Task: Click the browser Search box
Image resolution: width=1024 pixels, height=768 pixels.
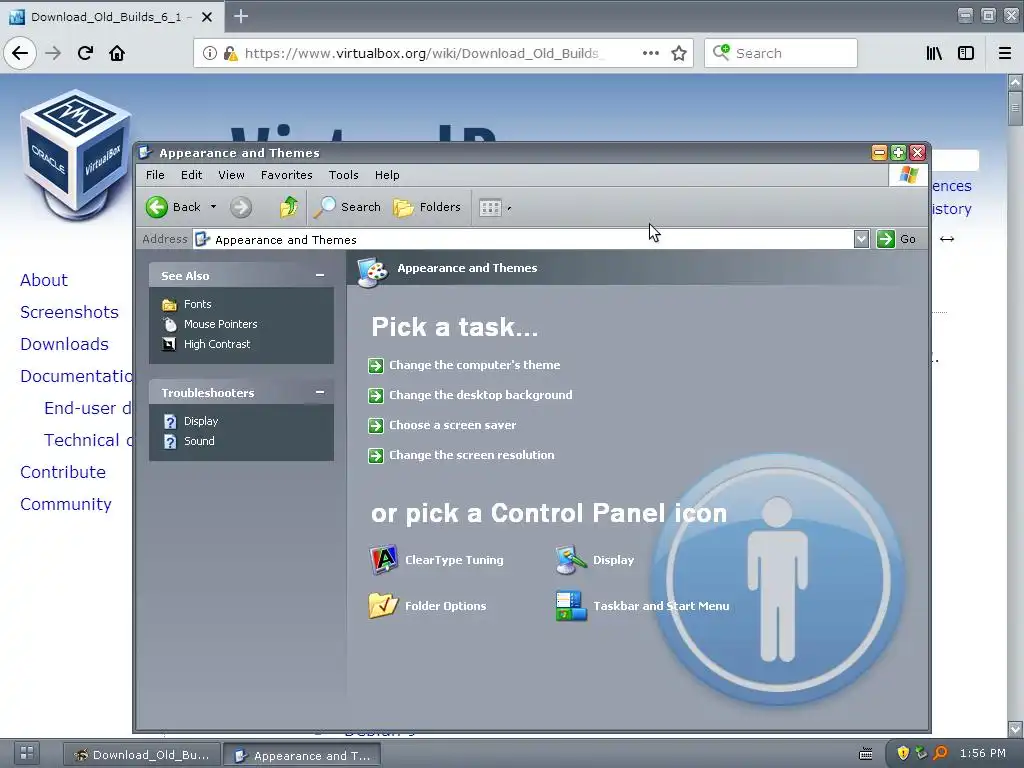Action: tap(781, 53)
